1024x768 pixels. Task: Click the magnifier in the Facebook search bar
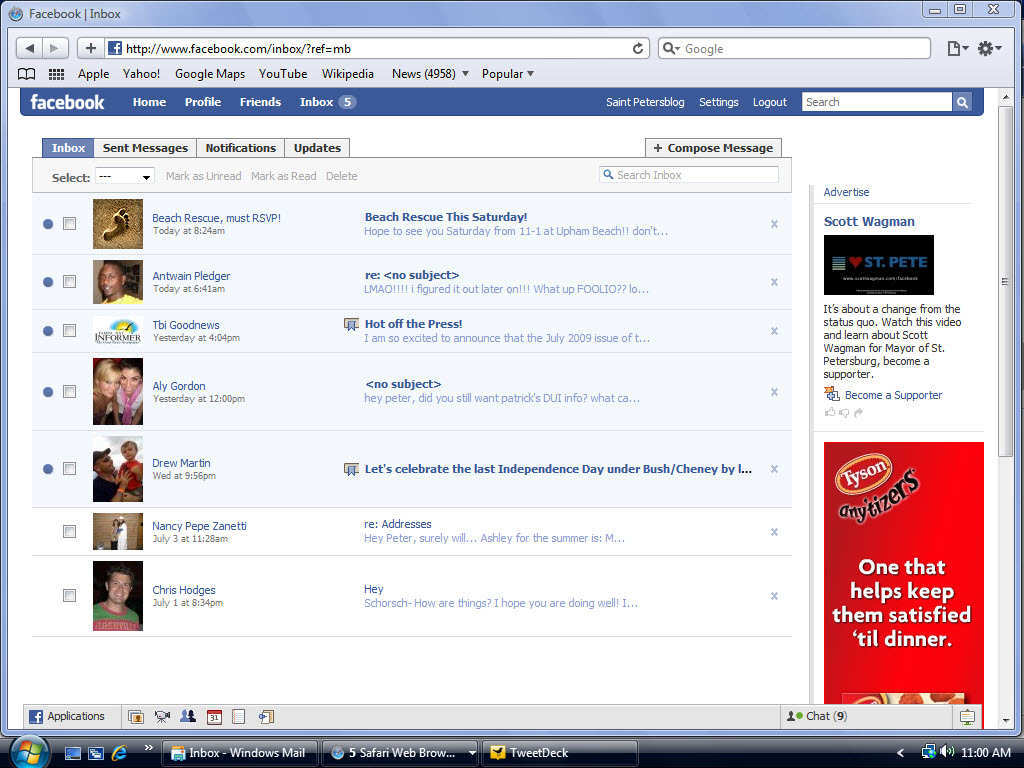961,101
